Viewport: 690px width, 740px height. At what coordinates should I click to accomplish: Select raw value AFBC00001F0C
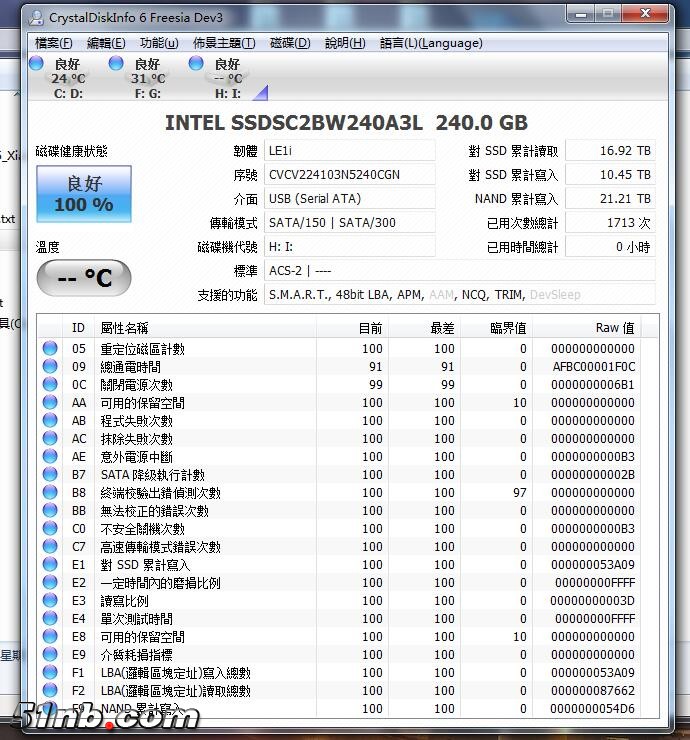click(594, 367)
